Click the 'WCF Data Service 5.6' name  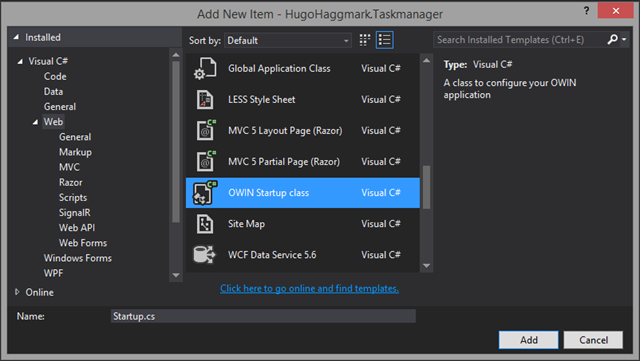(x=272, y=255)
